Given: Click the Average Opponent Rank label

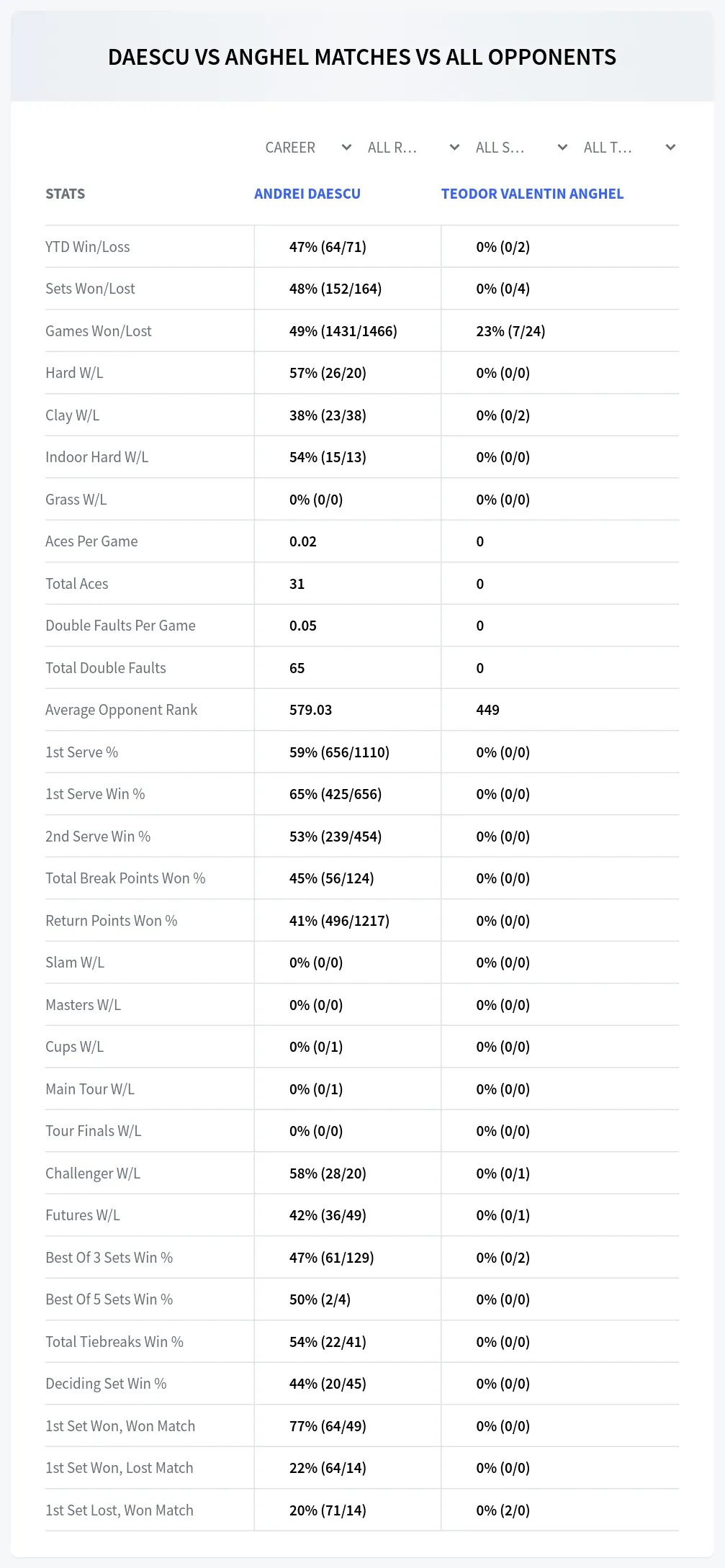Looking at the screenshot, I should pos(121,710).
